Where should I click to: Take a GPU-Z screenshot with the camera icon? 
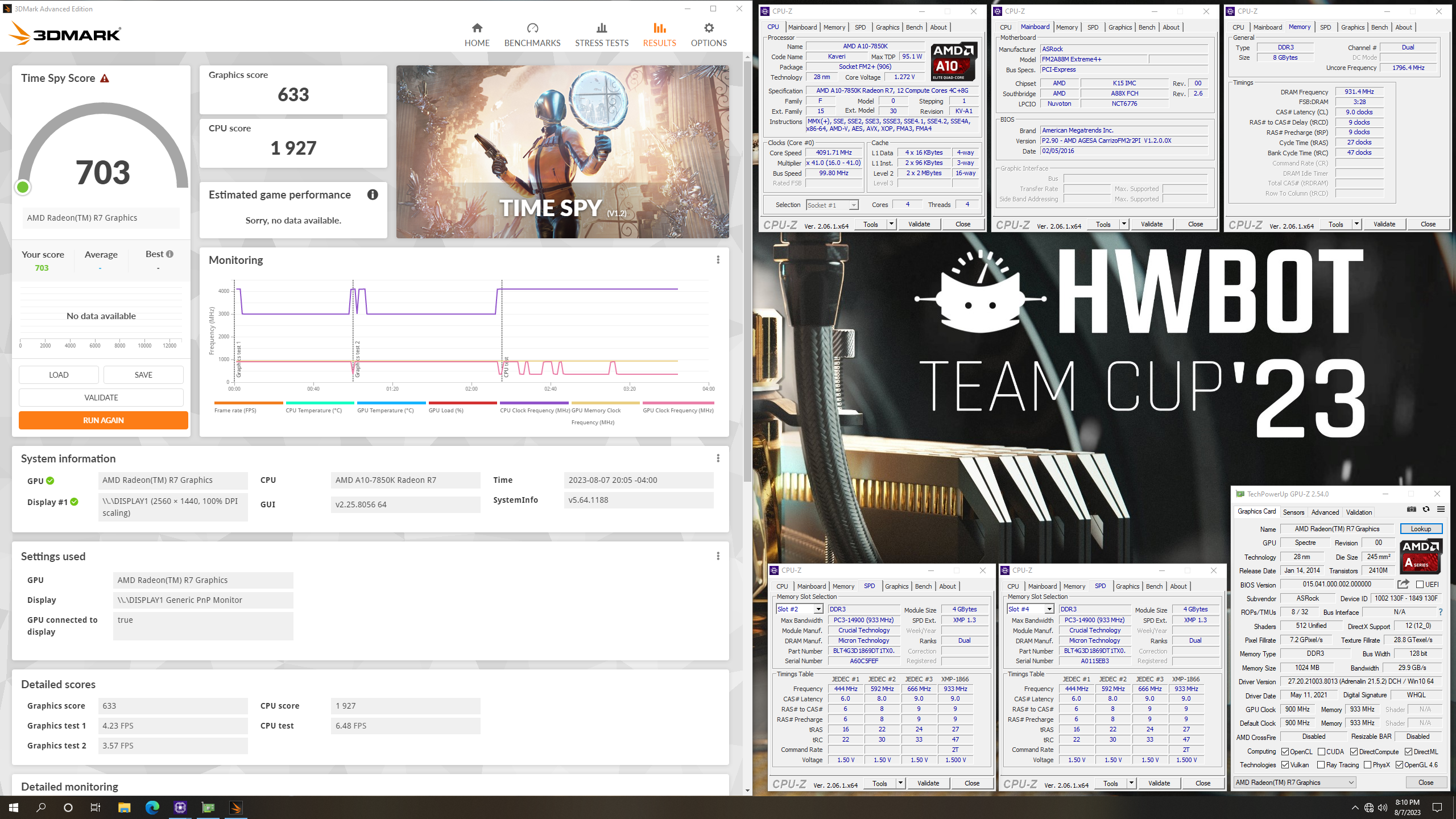coord(1411,510)
